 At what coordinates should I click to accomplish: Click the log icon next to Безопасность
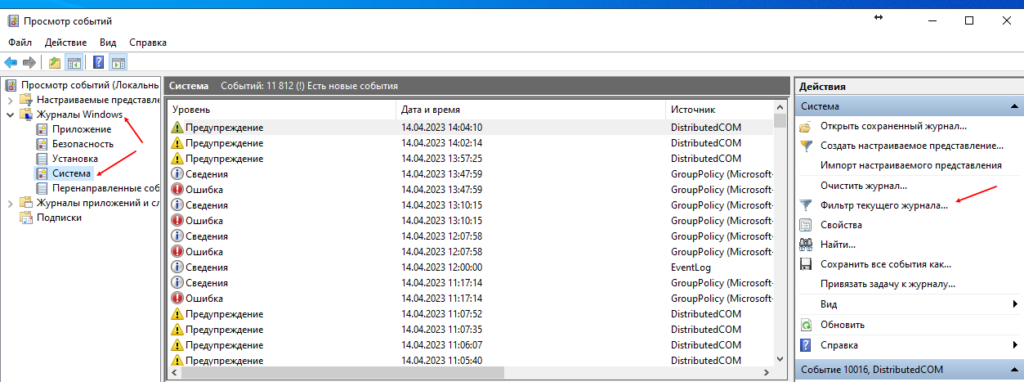42,144
